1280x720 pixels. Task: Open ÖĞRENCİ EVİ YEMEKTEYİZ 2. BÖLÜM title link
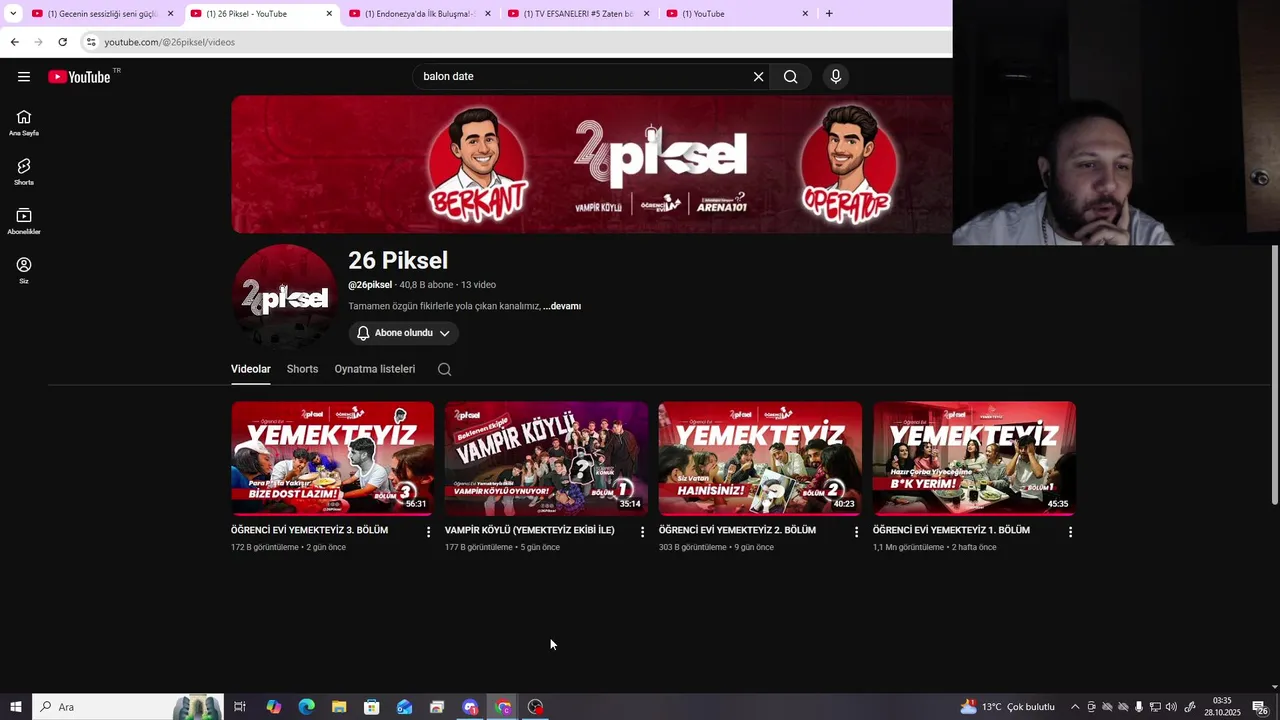point(737,530)
